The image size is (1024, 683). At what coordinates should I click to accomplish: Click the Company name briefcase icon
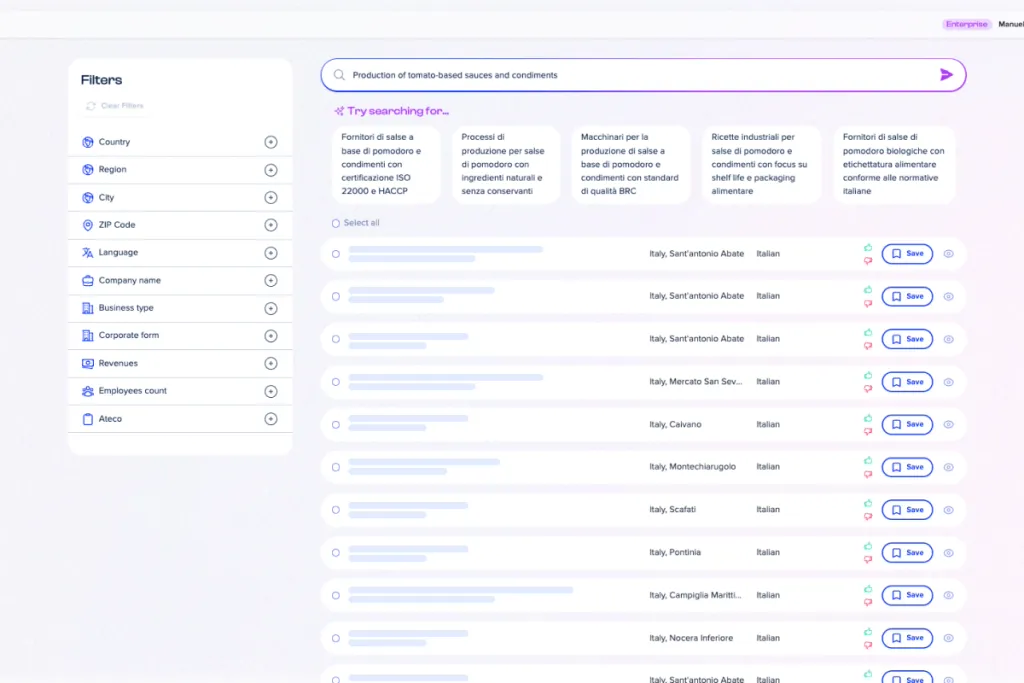pos(88,281)
